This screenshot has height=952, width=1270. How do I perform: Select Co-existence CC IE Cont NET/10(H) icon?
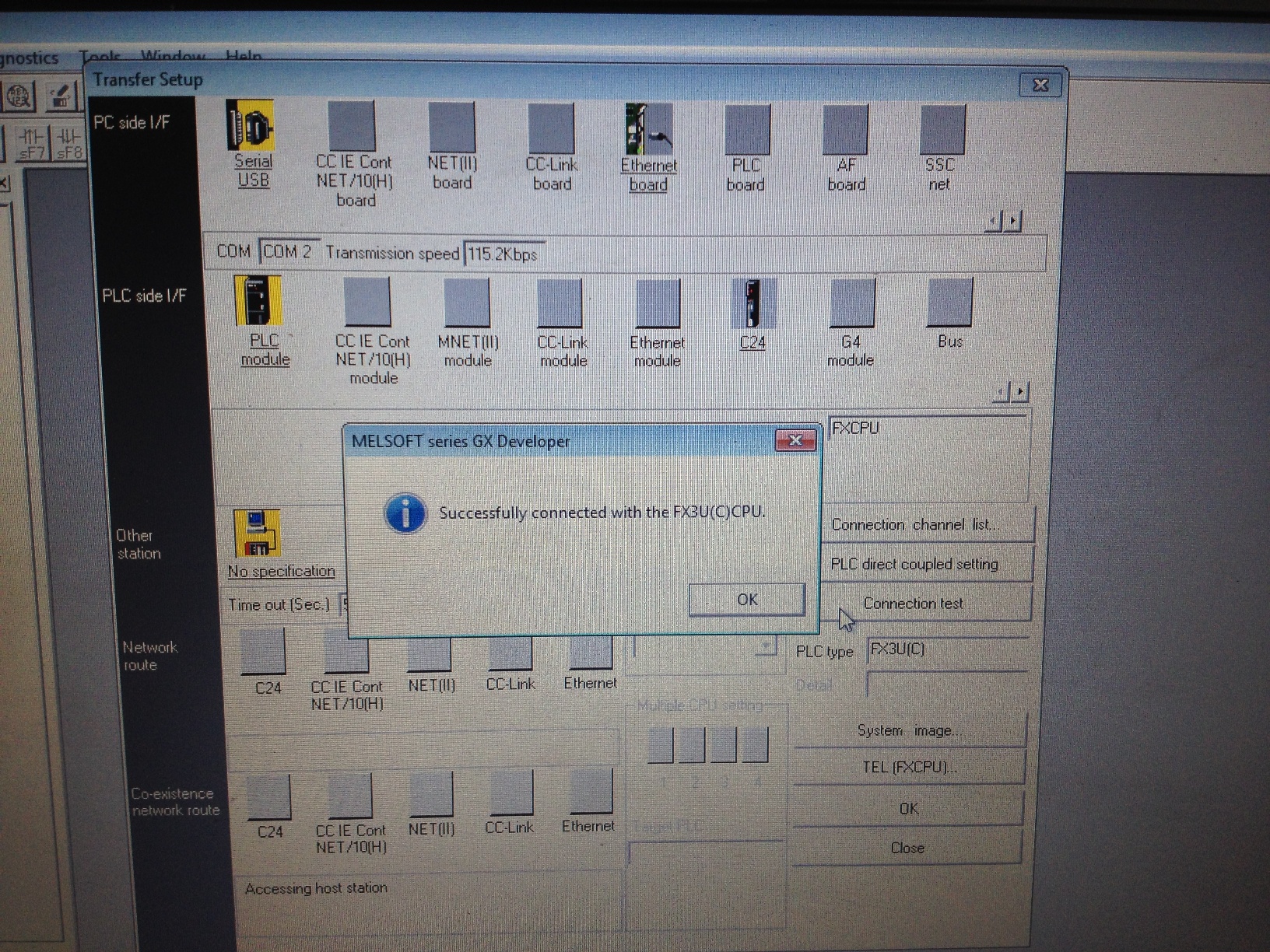pyautogui.click(x=350, y=796)
